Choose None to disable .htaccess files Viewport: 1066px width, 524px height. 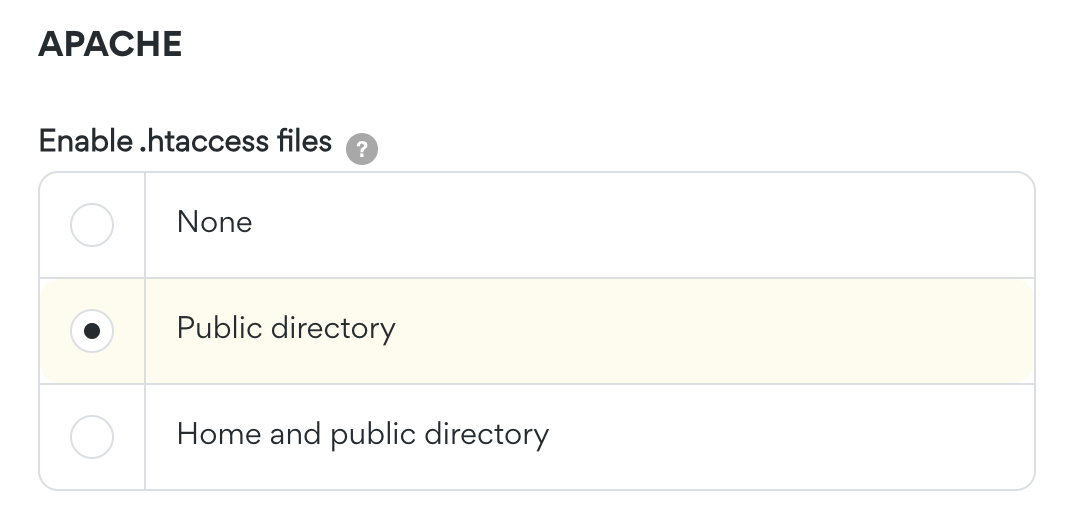pos(92,225)
